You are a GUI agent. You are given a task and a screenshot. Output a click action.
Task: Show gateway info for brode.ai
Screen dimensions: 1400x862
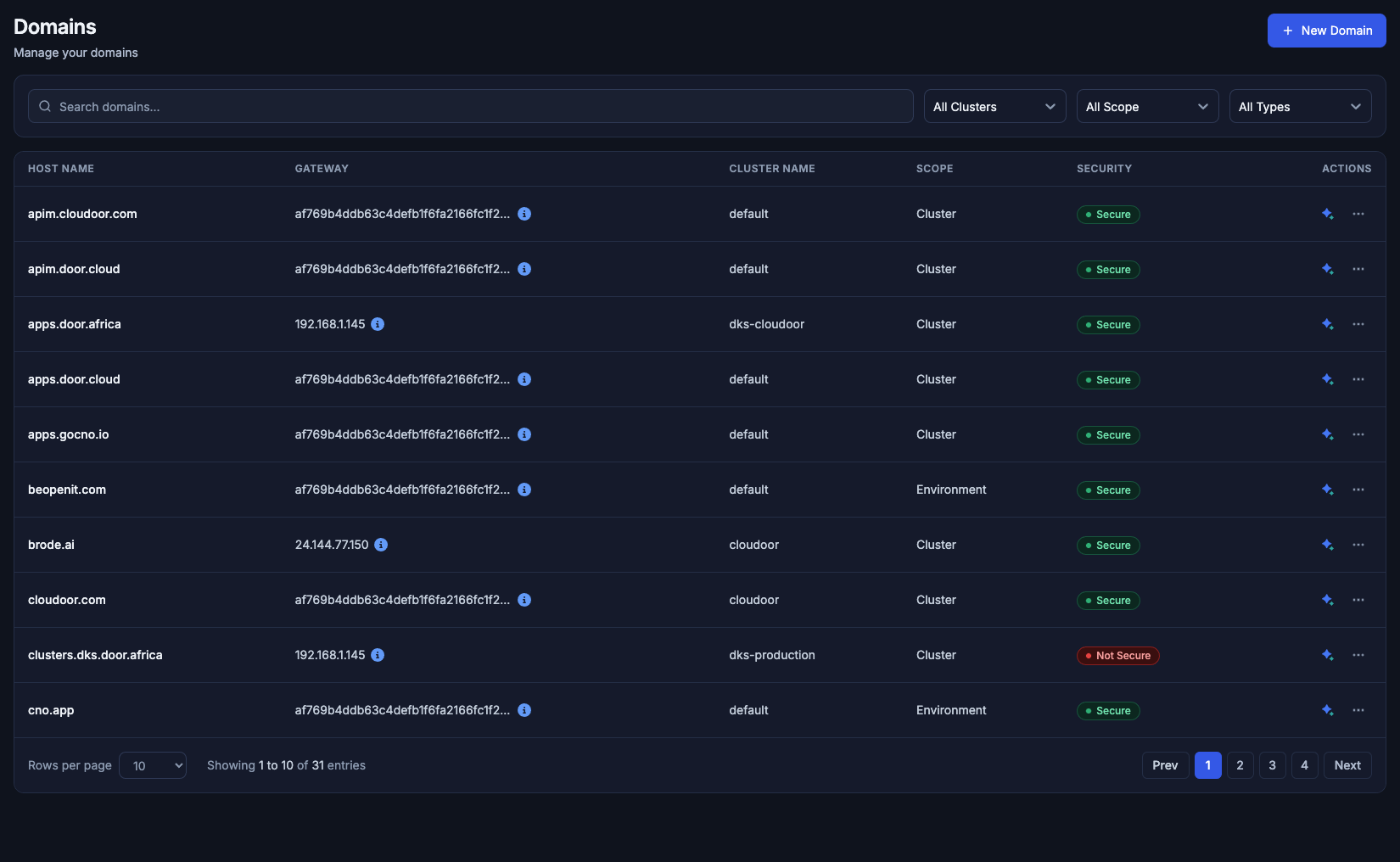pos(381,545)
